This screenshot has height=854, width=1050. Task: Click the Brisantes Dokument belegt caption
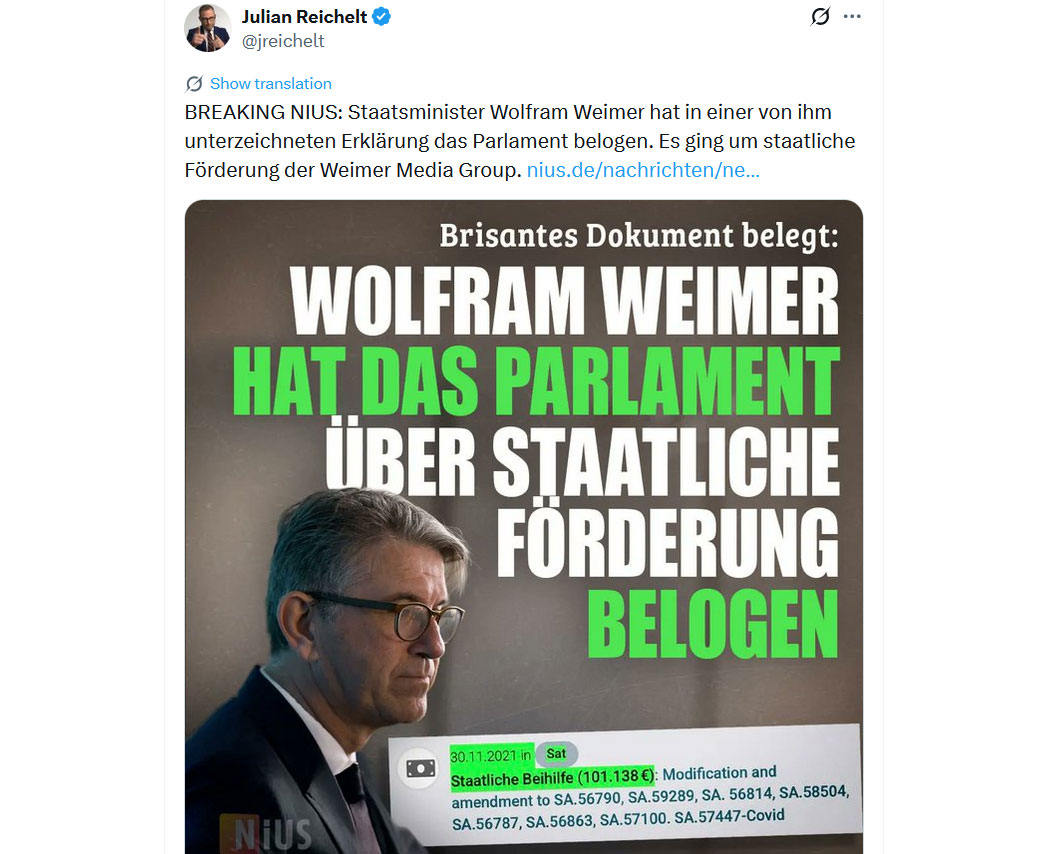point(639,236)
